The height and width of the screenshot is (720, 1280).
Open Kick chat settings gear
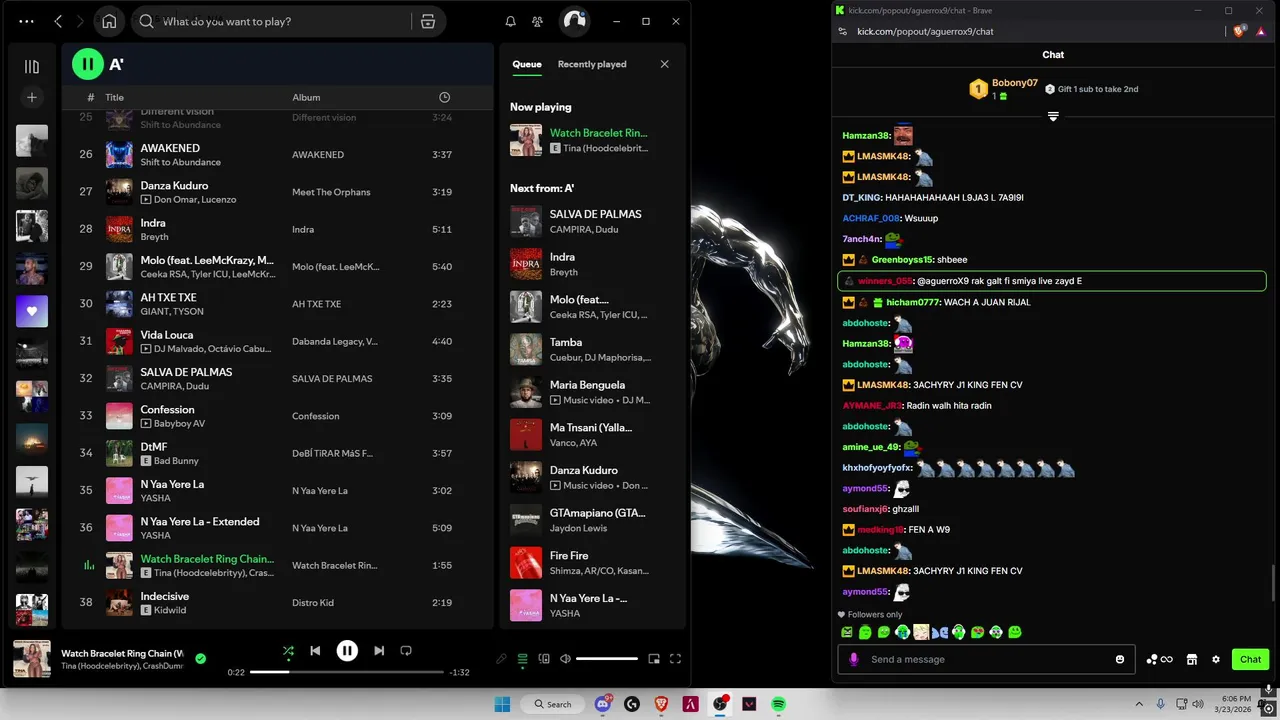(x=1216, y=659)
